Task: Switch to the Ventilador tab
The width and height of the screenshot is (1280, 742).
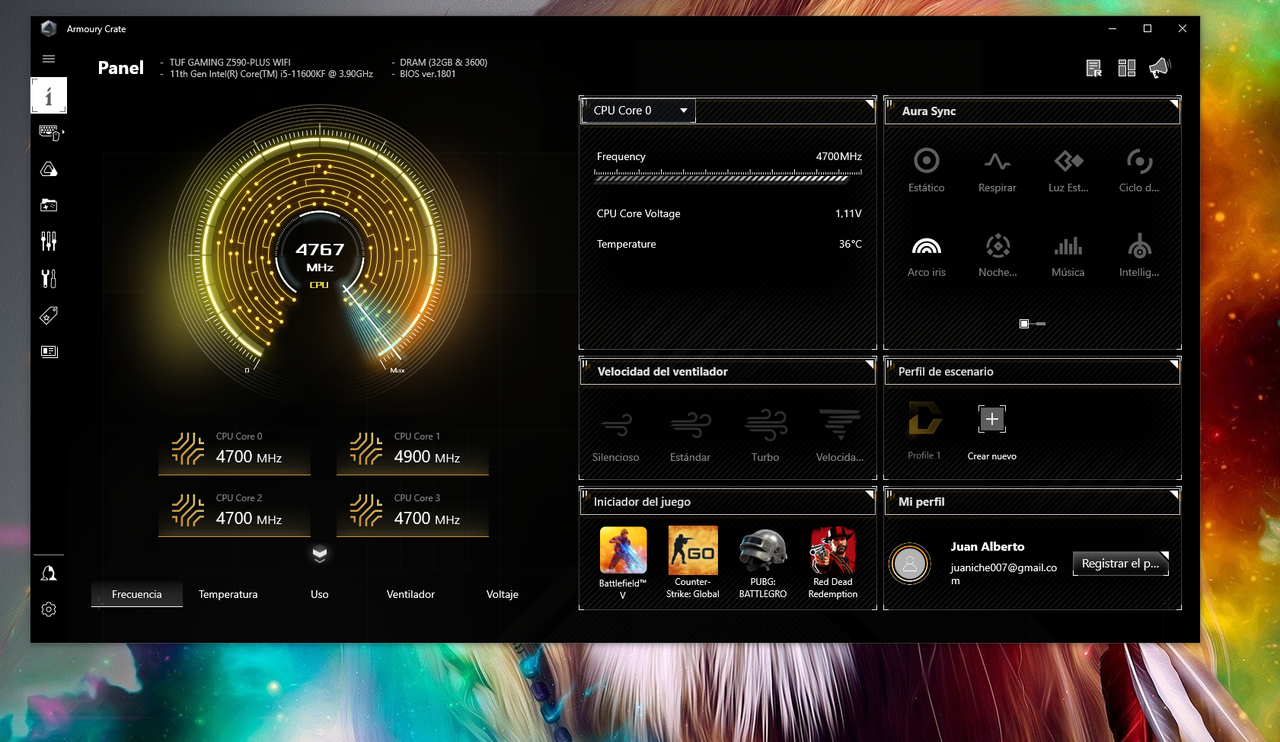Action: click(411, 594)
